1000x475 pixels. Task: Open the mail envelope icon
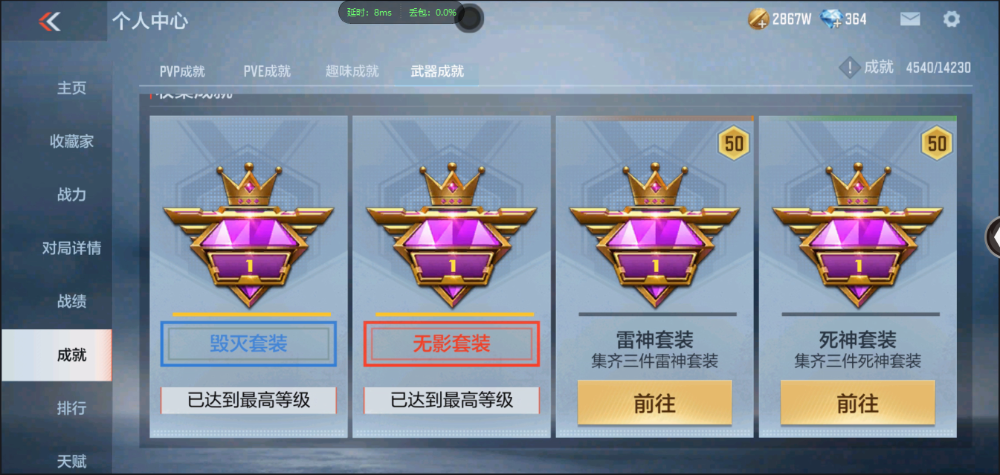pyautogui.click(x=910, y=19)
